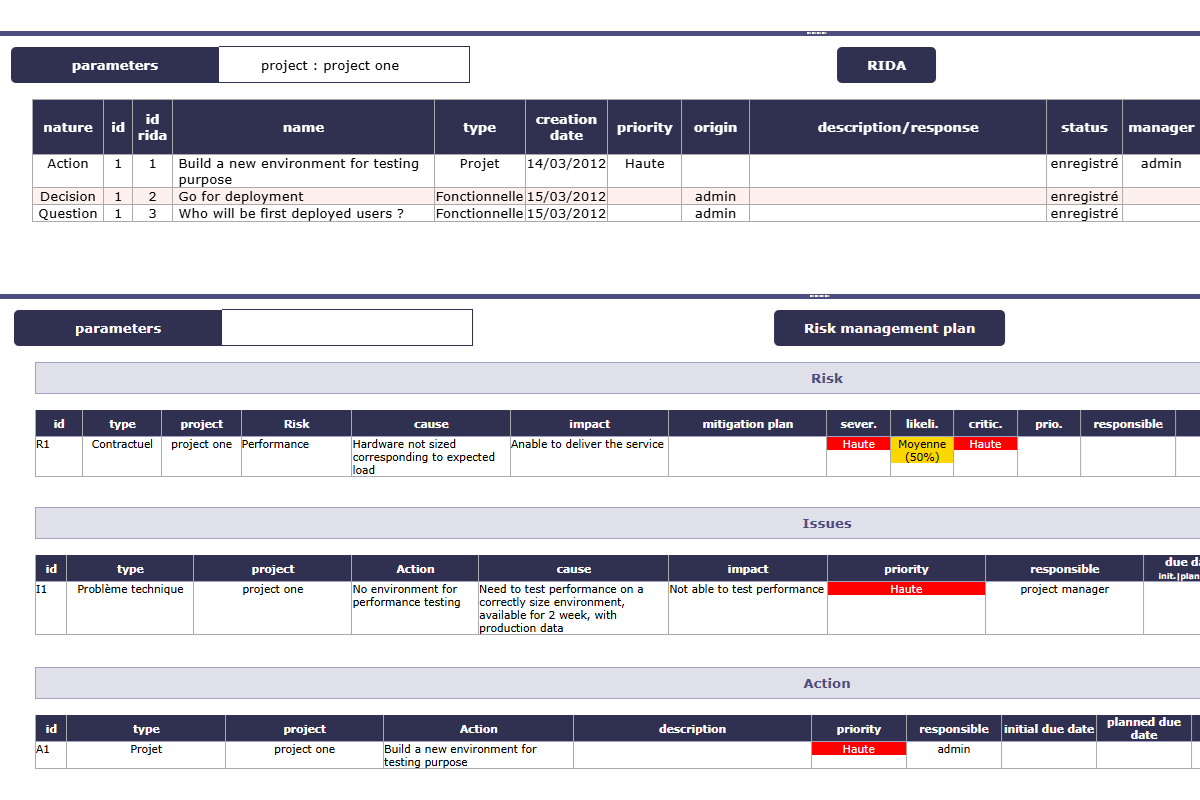The width and height of the screenshot is (1200, 800).
Task: Select the yellow Moyenne (50%) likelihood cell
Action: [922, 450]
